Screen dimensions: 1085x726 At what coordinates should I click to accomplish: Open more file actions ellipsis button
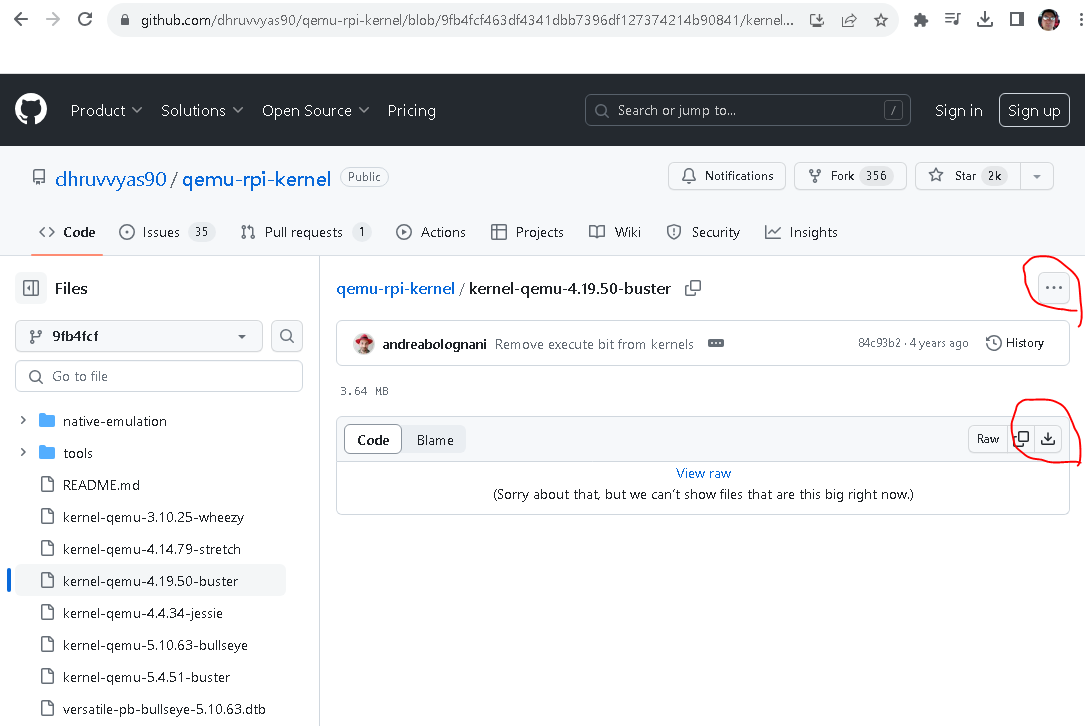(x=1054, y=287)
